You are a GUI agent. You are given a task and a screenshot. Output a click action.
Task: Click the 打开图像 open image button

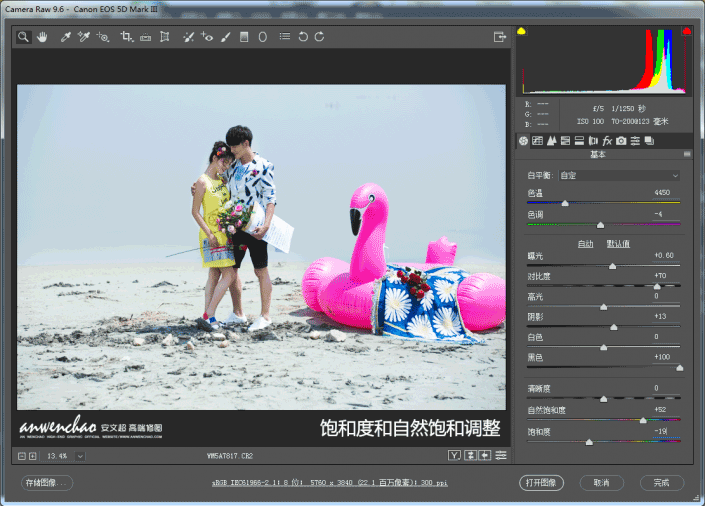541,483
